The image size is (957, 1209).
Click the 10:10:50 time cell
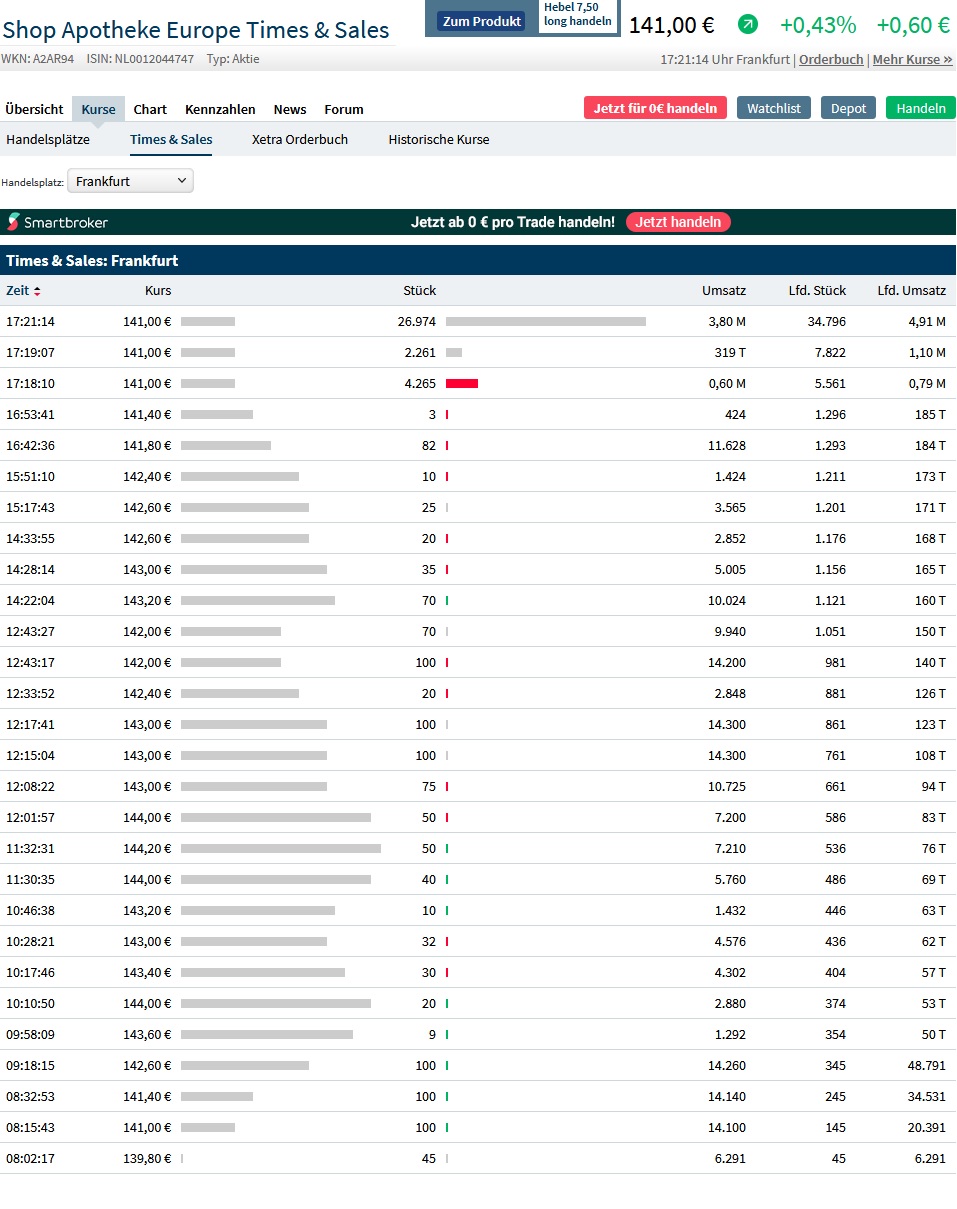(x=30, y=1004)
